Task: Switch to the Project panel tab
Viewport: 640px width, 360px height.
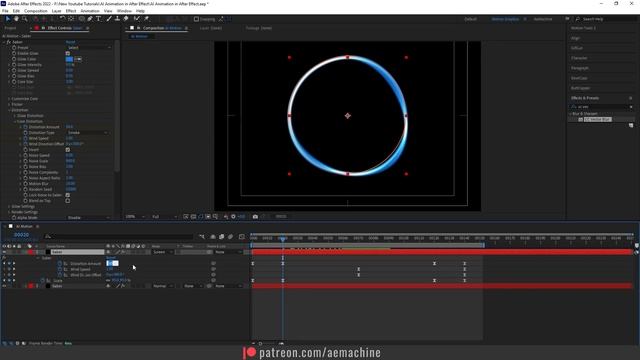Action: 11,28
